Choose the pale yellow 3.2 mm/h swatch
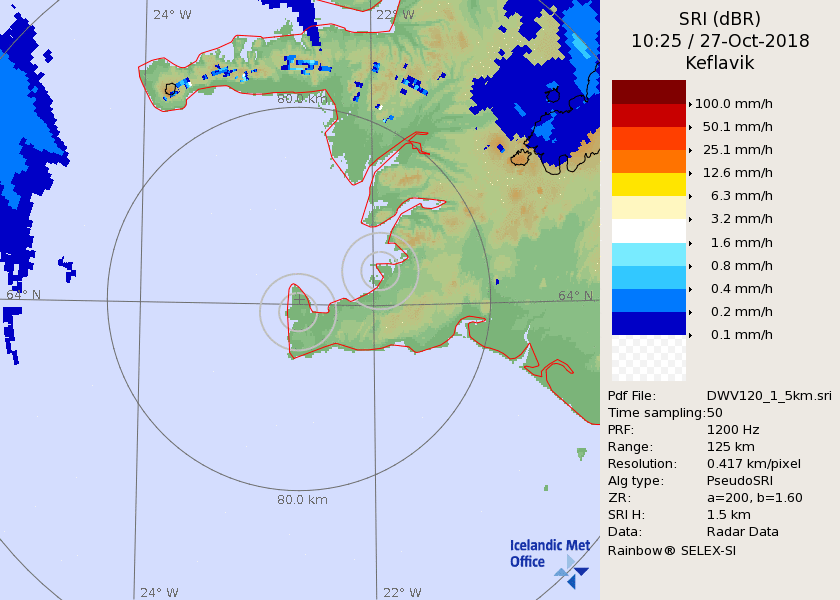840x600 pixels. [x=649, y=207]
